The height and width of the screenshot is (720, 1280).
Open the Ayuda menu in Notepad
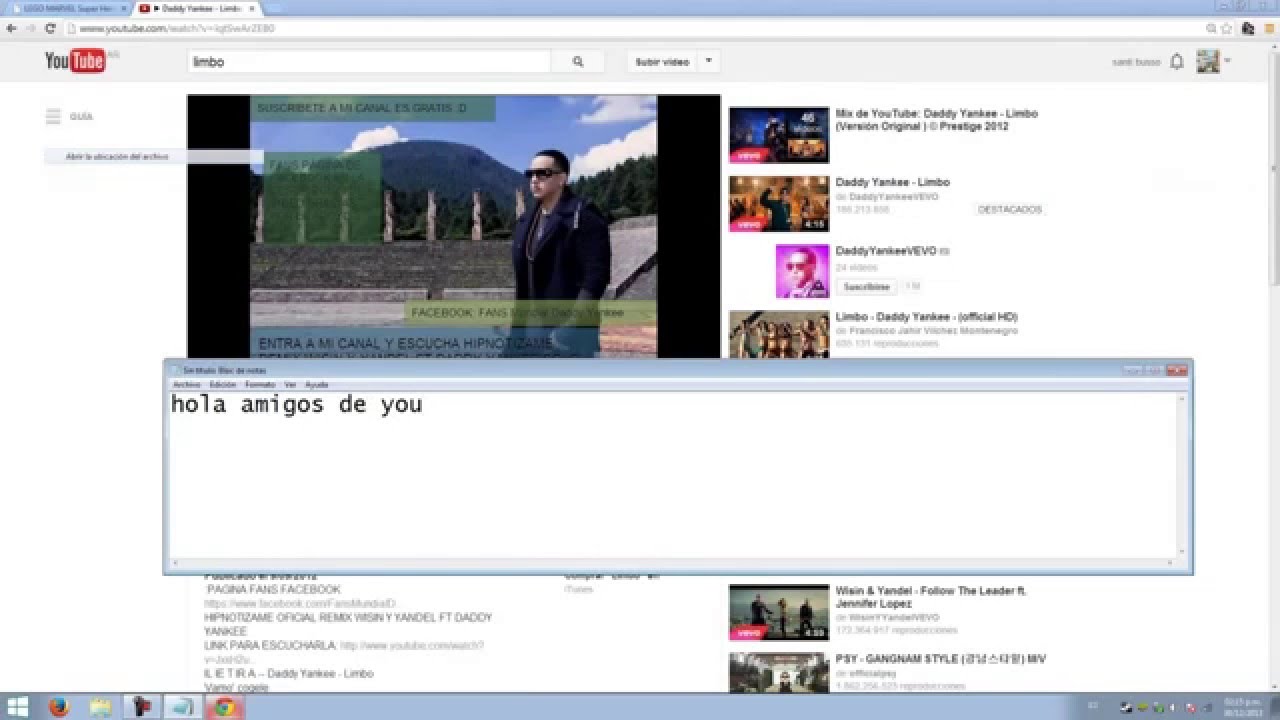[x=316, y=385]
